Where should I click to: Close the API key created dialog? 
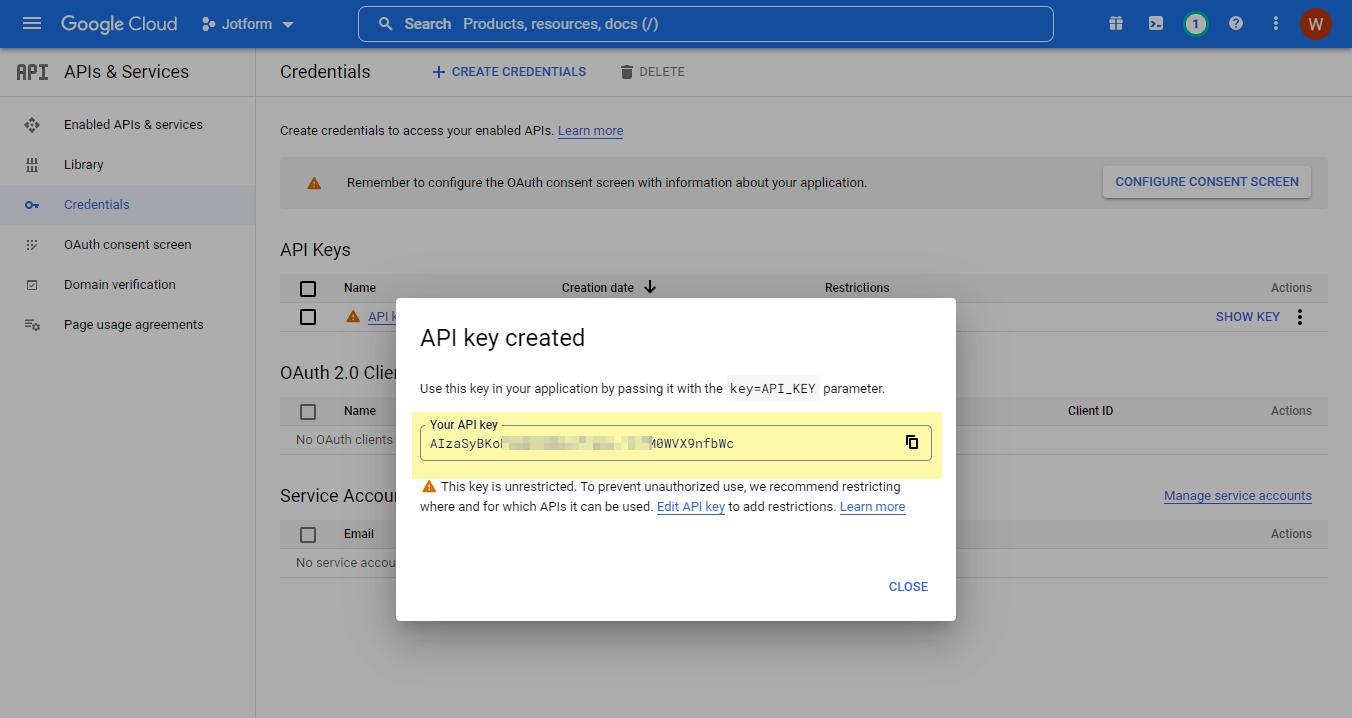[908, 587]
